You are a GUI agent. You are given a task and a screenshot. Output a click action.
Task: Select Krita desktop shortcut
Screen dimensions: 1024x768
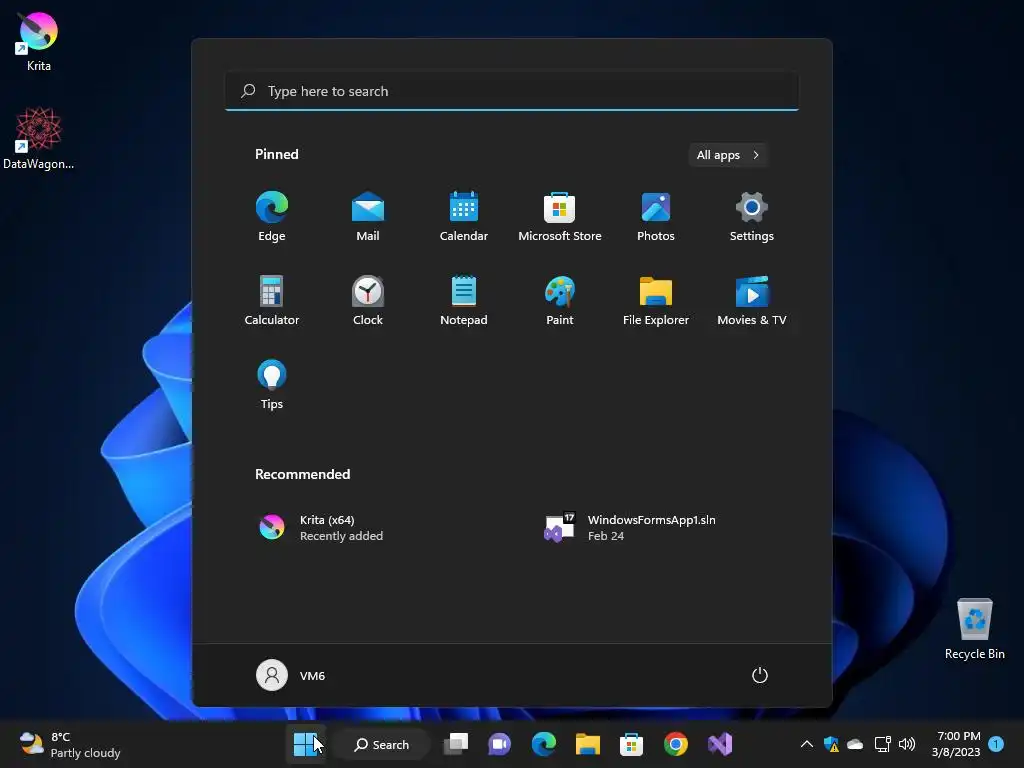tap(39, 42)
